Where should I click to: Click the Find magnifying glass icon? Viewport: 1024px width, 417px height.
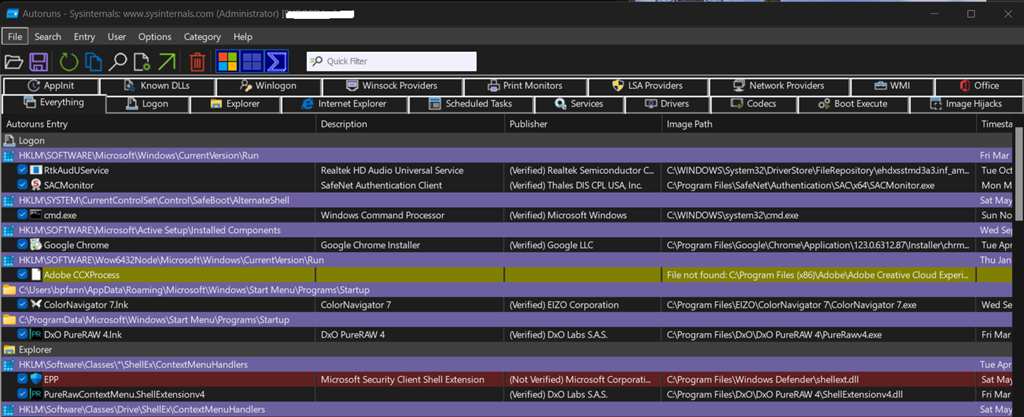click(118, 62)
